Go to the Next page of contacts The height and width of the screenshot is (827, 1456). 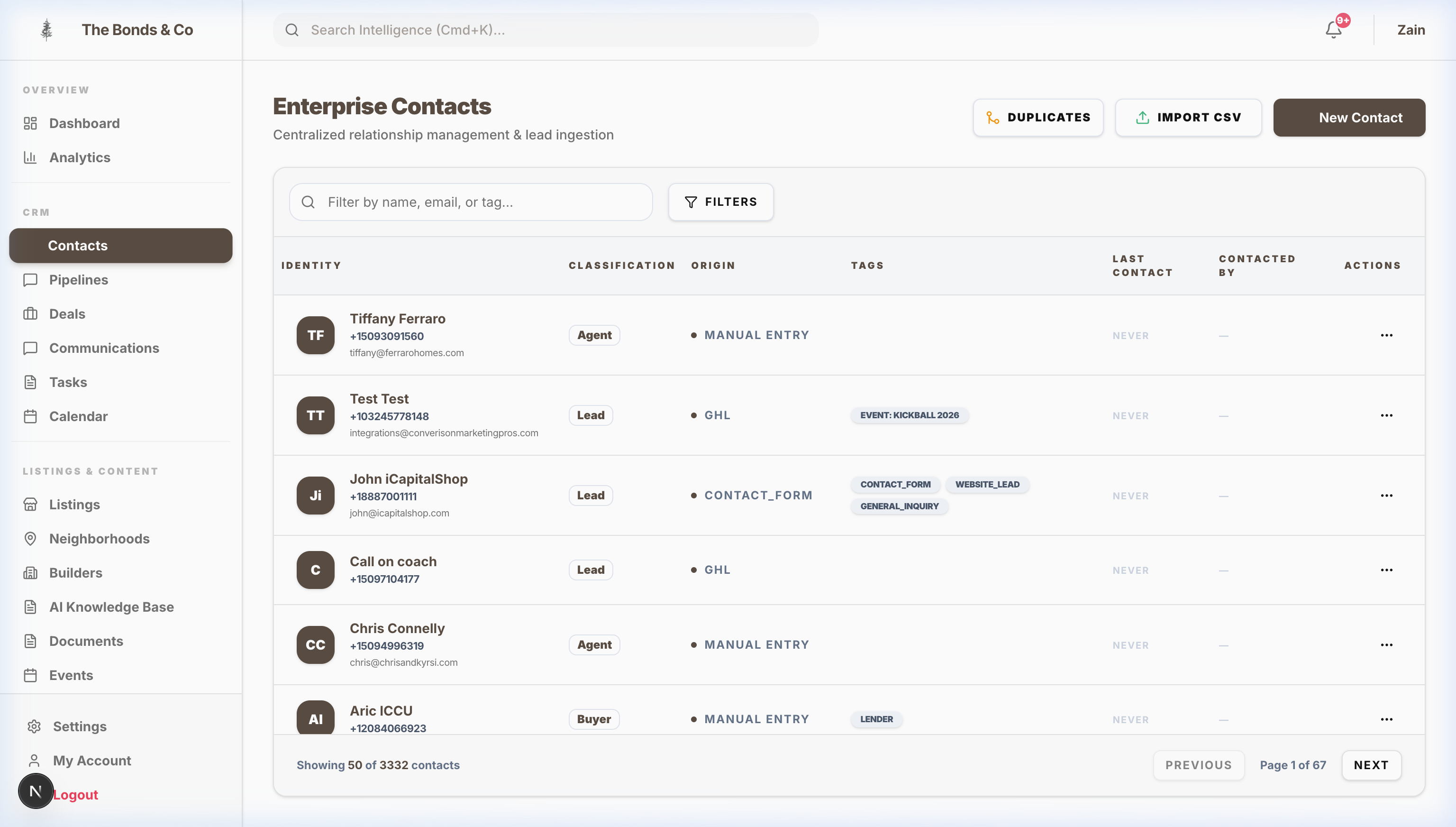pos(1371,765)
